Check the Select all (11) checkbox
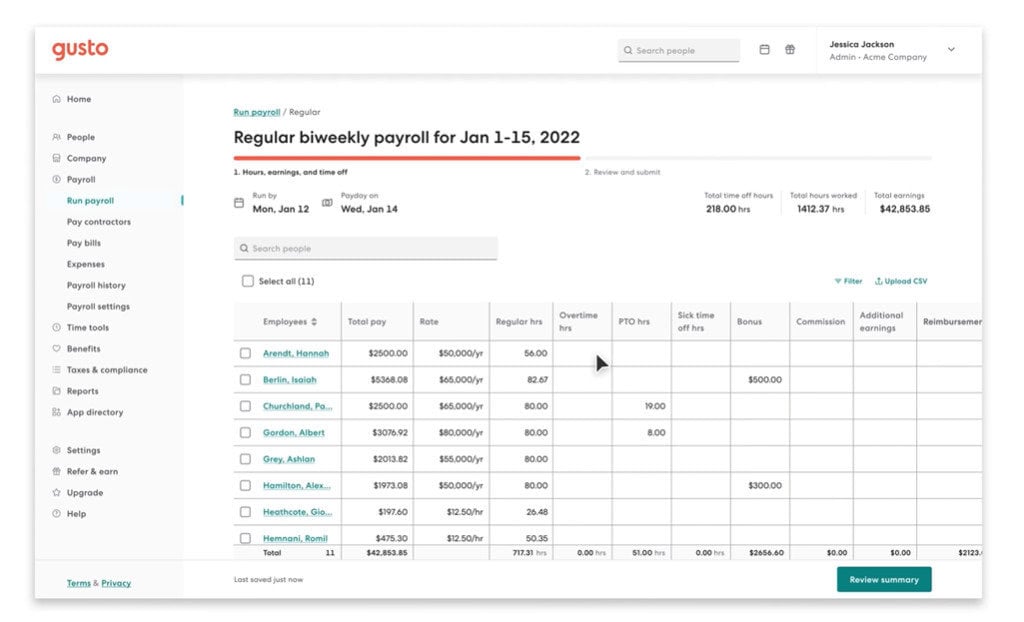The width and height of the screenshot is (1024, 622). 247,282
